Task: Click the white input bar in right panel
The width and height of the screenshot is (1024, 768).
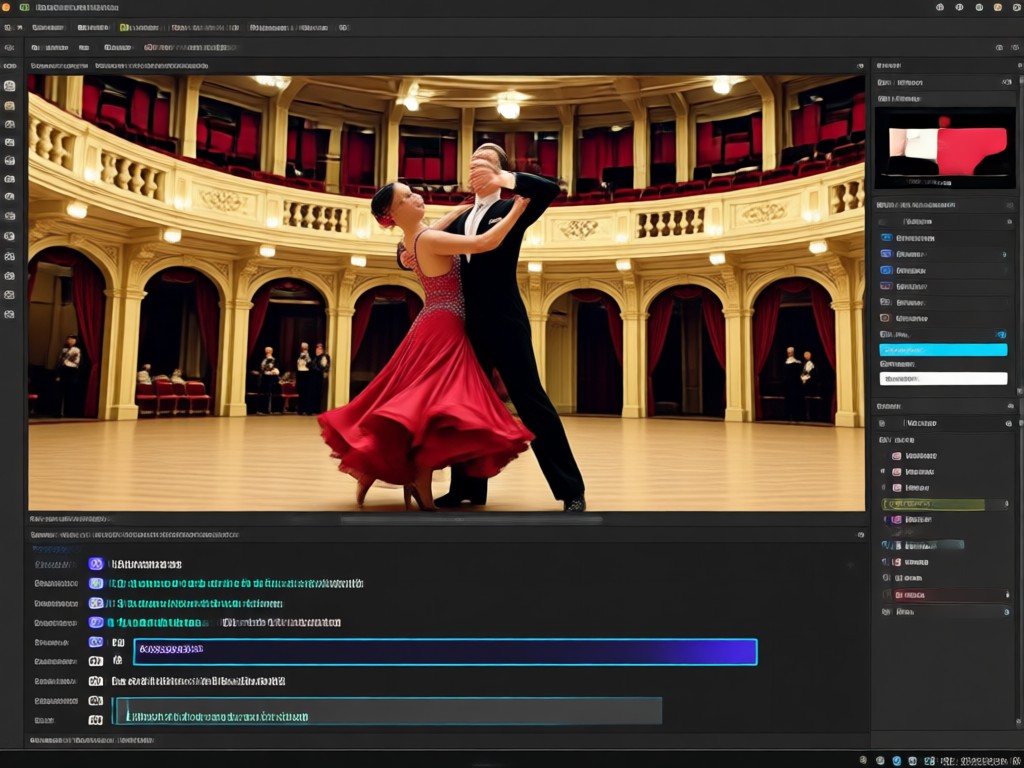Action: pyautogui.click(x=943, y=379)
